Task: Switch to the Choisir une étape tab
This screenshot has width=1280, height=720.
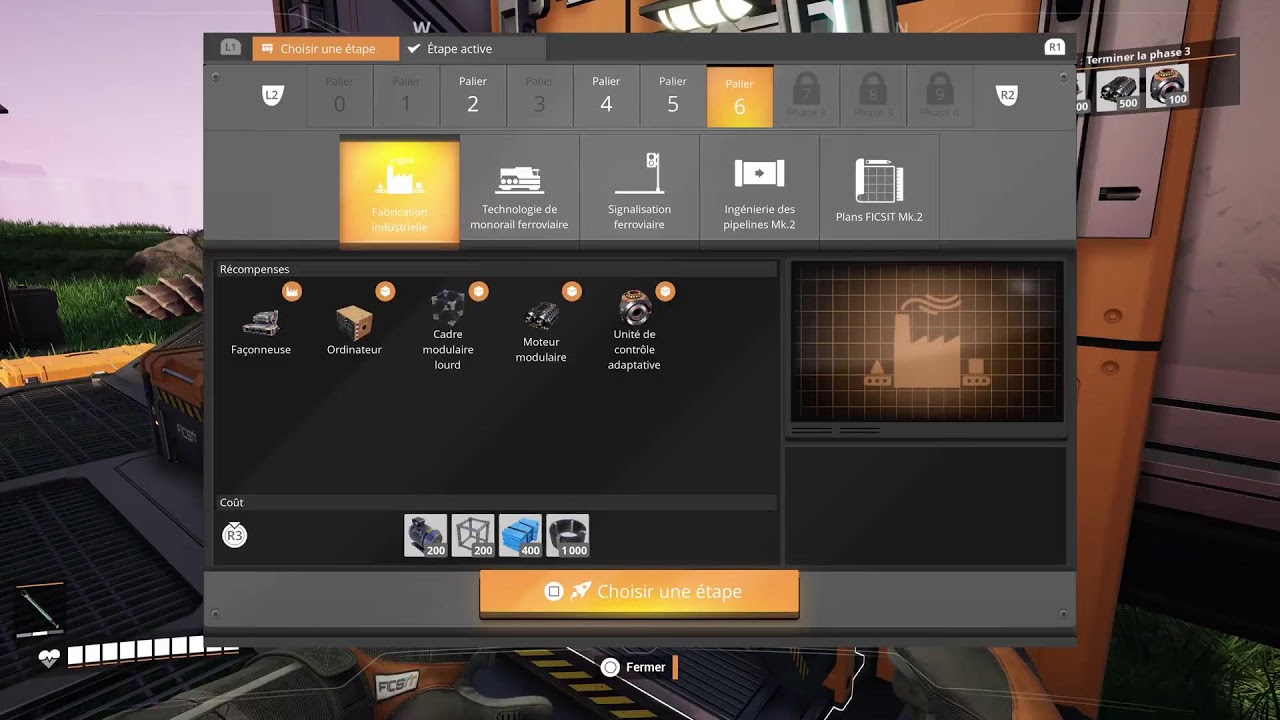Action: pos(325,48)
